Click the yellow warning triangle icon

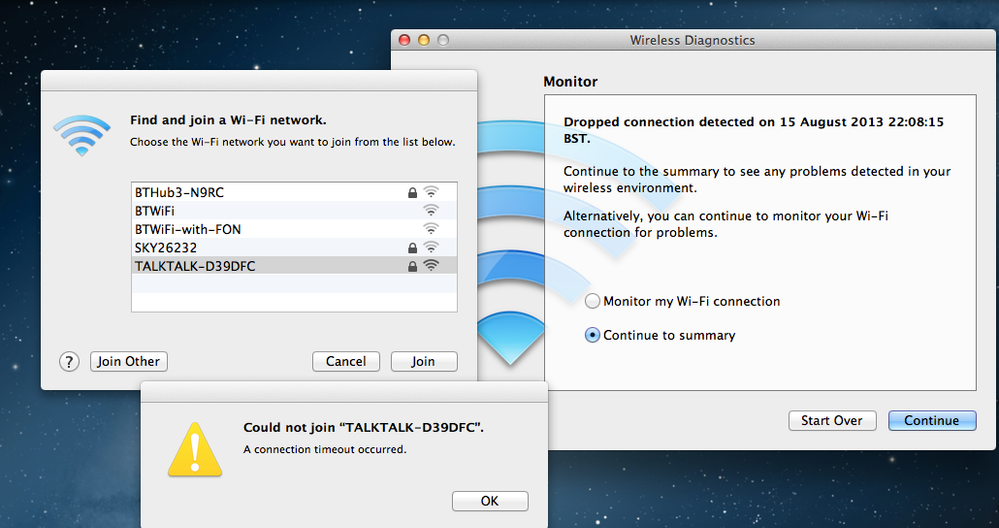click(x=196, y=446)
